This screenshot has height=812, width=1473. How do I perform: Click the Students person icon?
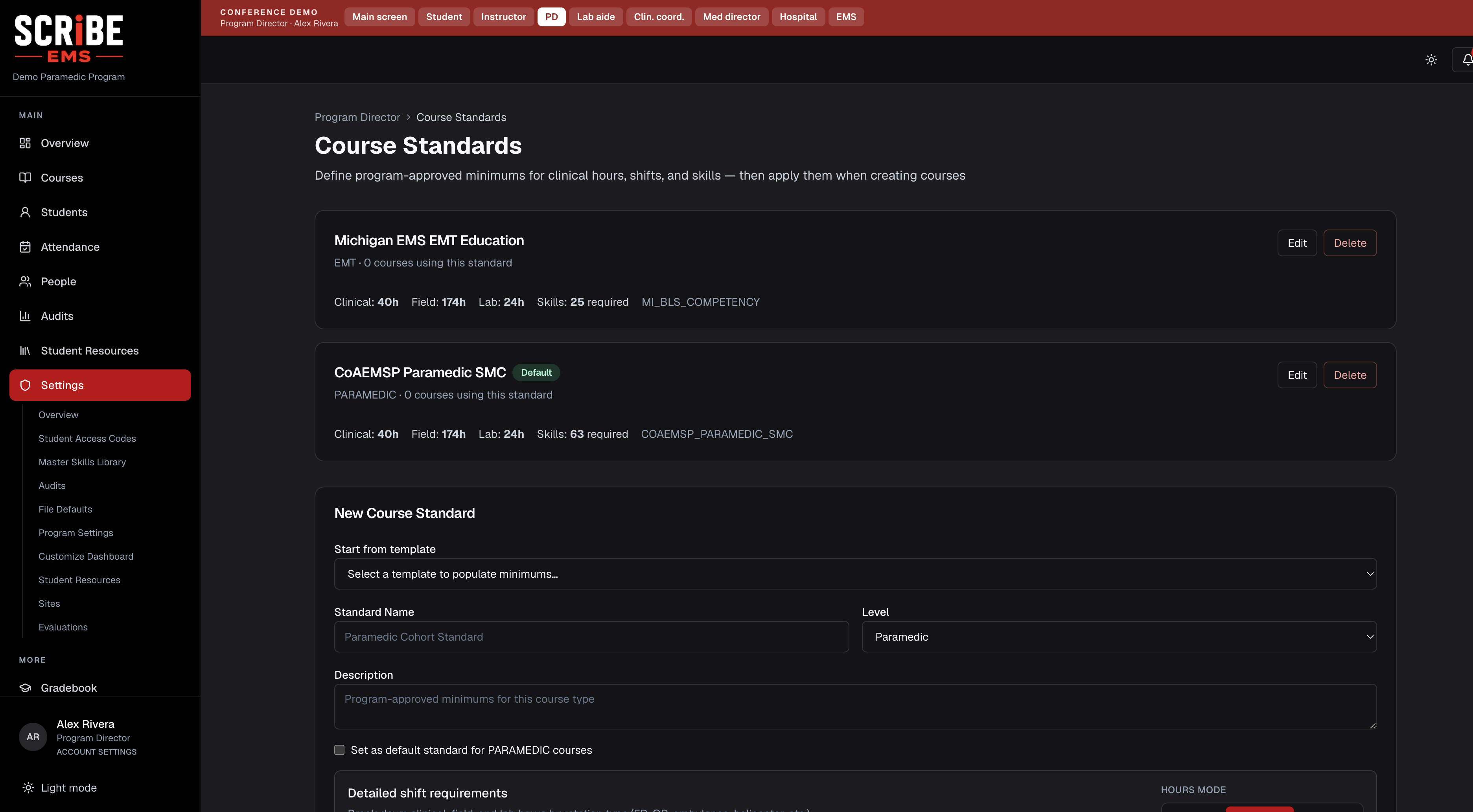(x=25, y=212)
